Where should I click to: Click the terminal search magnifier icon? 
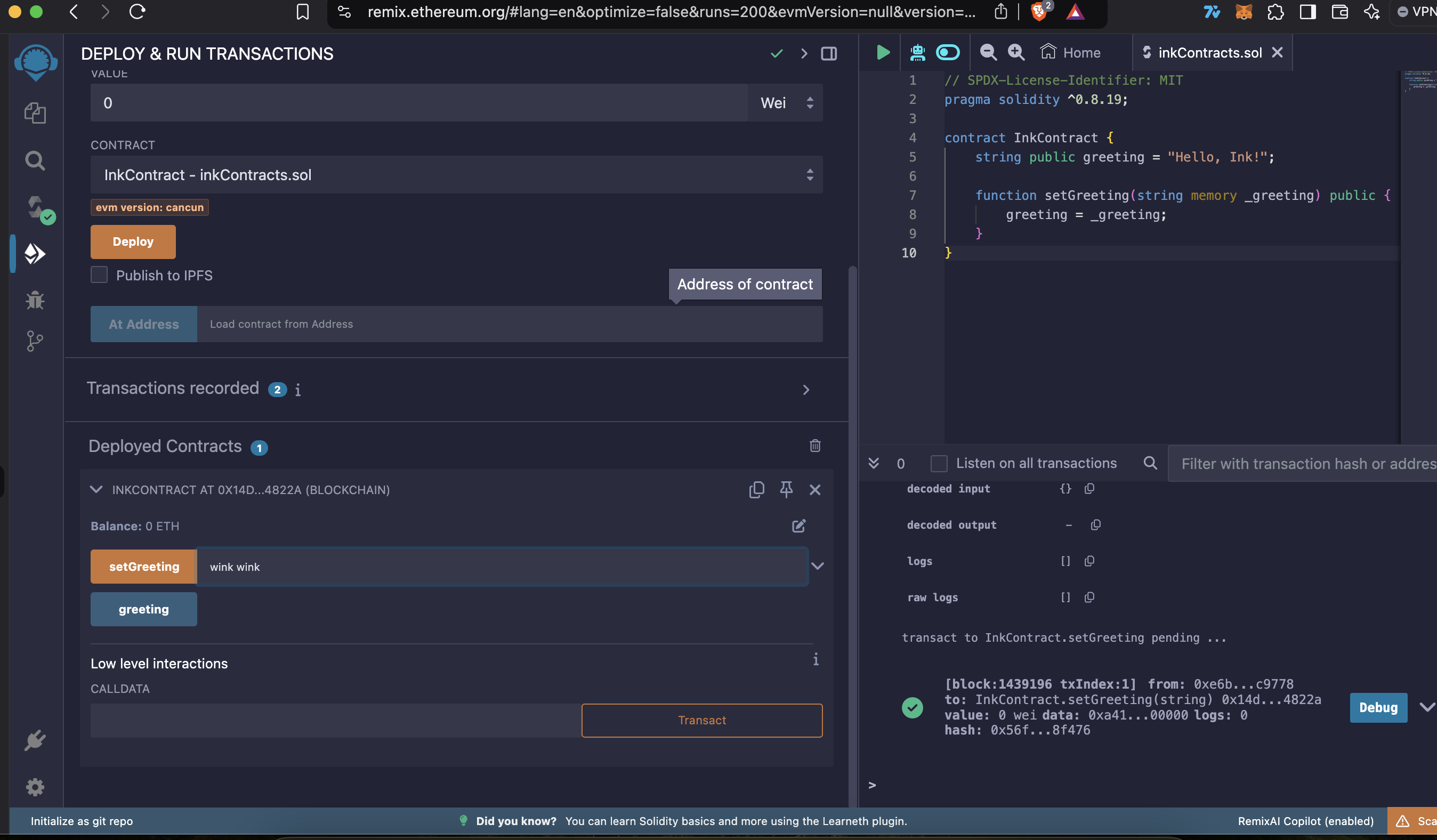(1150, 463)
